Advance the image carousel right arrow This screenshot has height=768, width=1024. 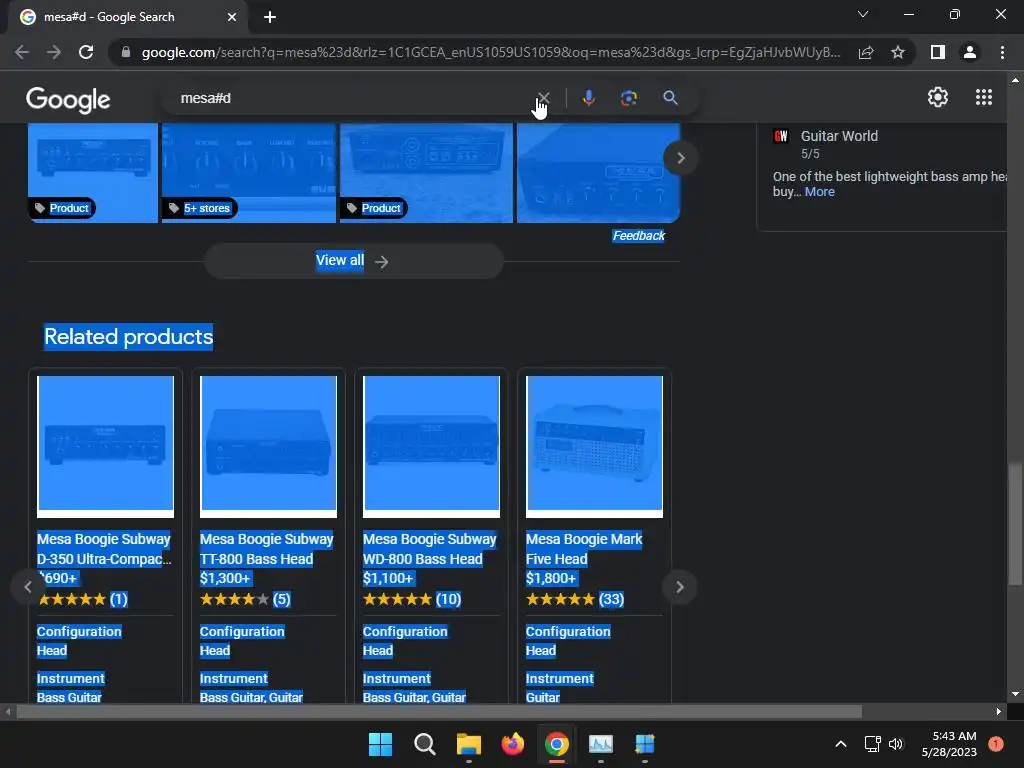pyautogui.click(x=680, y=158)
